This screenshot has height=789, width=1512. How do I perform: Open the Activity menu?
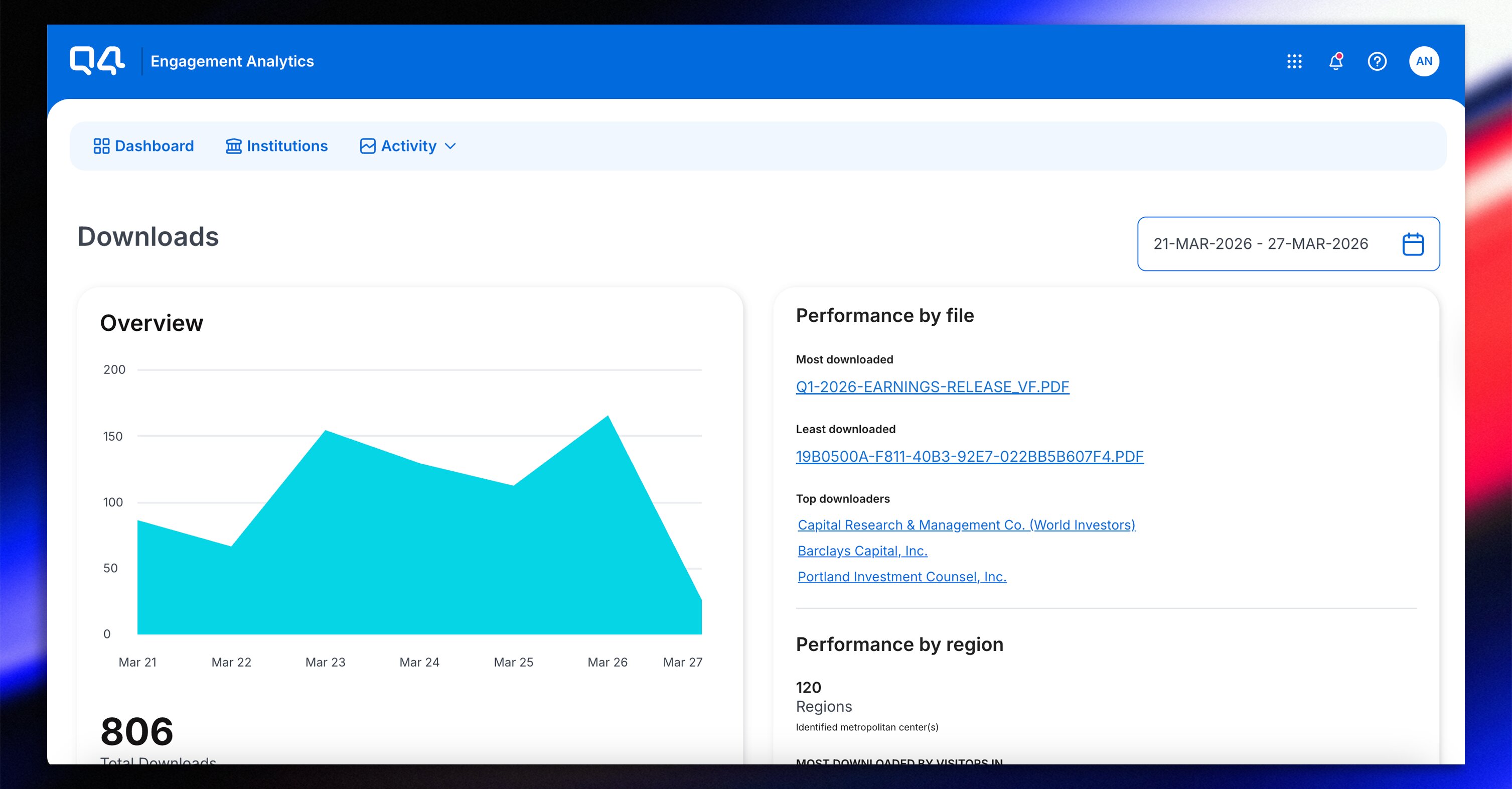408,146
